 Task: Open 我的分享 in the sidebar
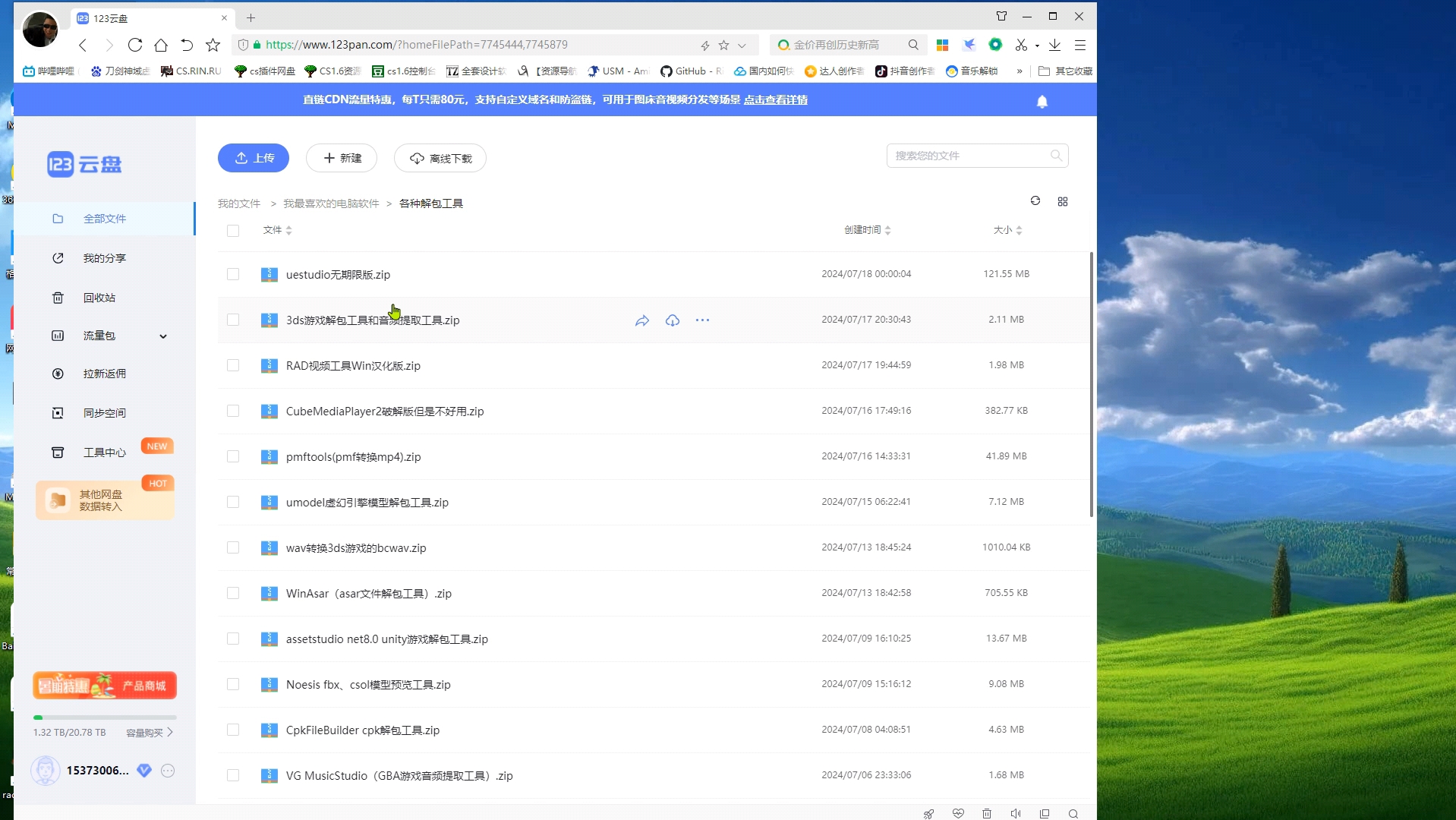coord(105,258)
